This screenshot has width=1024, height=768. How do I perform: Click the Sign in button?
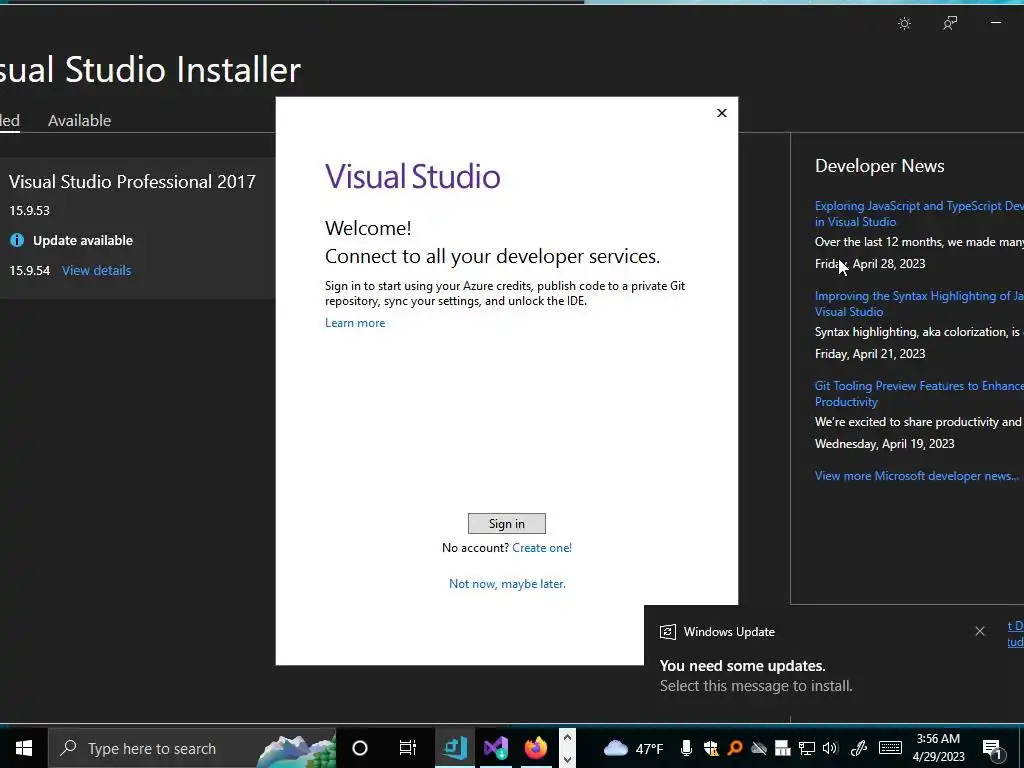pyautogui.click(x=507, y=523)
